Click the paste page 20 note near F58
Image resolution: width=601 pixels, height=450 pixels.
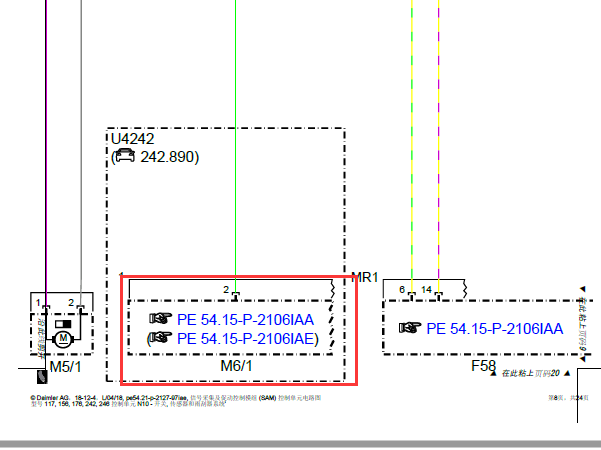pyautogui.click(x=531, y=373)
